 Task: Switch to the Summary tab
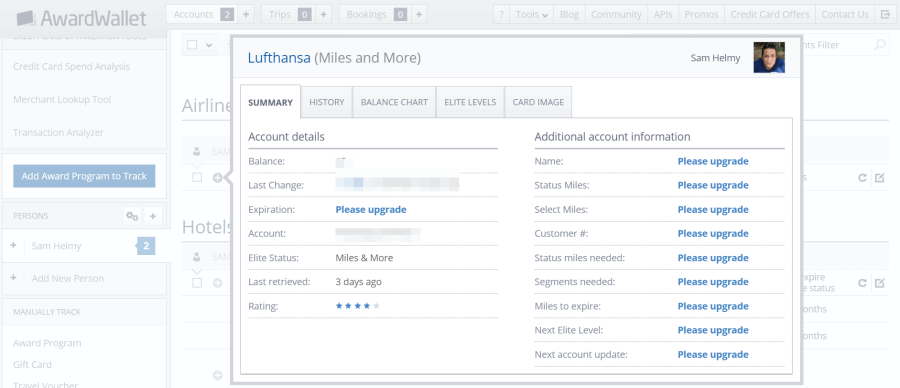click(x=270, y=102)
